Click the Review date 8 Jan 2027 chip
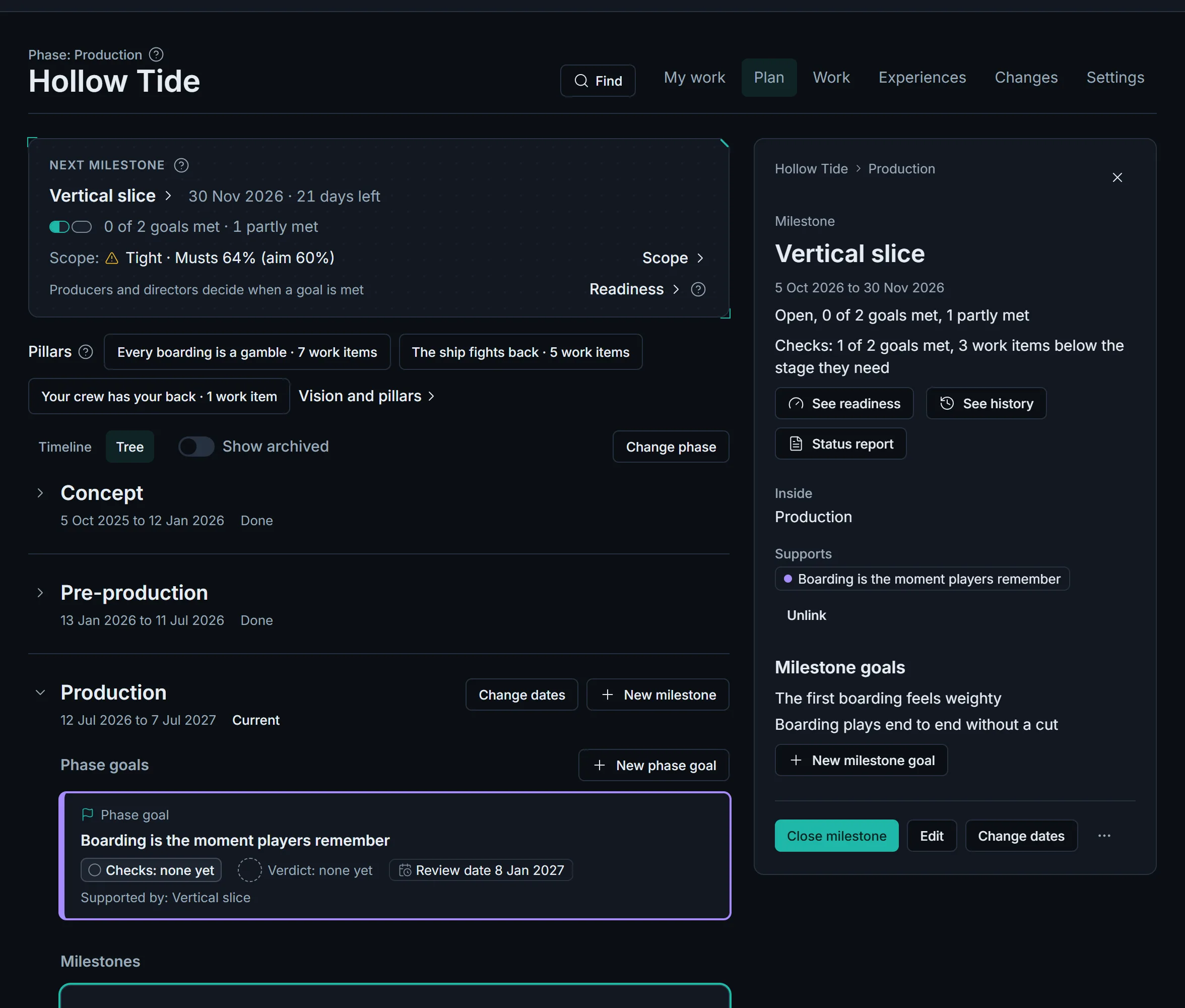Image resolution: width=1185 pixels, height=1008 pixels. pos(481,870)
